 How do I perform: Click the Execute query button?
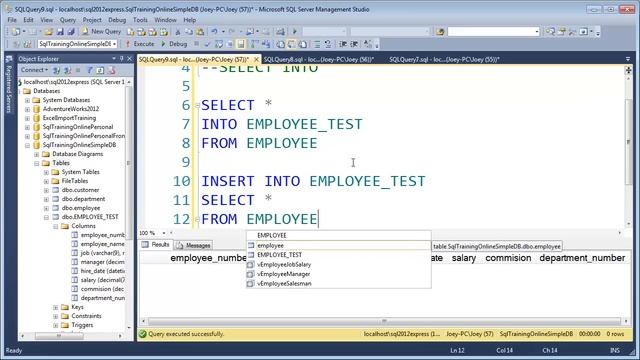coord(140,44)
